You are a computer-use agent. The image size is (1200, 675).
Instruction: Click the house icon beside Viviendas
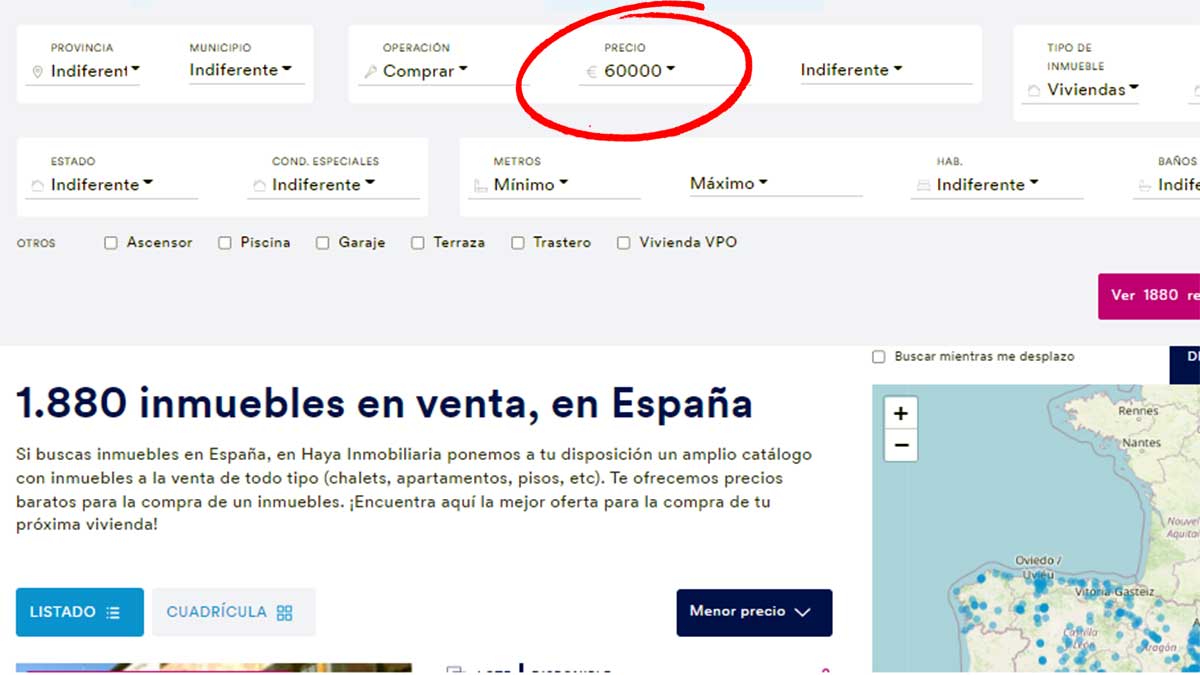1033,91
